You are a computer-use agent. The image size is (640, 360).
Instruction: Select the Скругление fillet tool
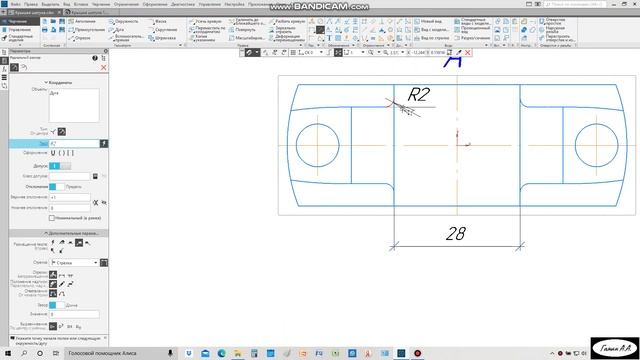coord(162,30)
